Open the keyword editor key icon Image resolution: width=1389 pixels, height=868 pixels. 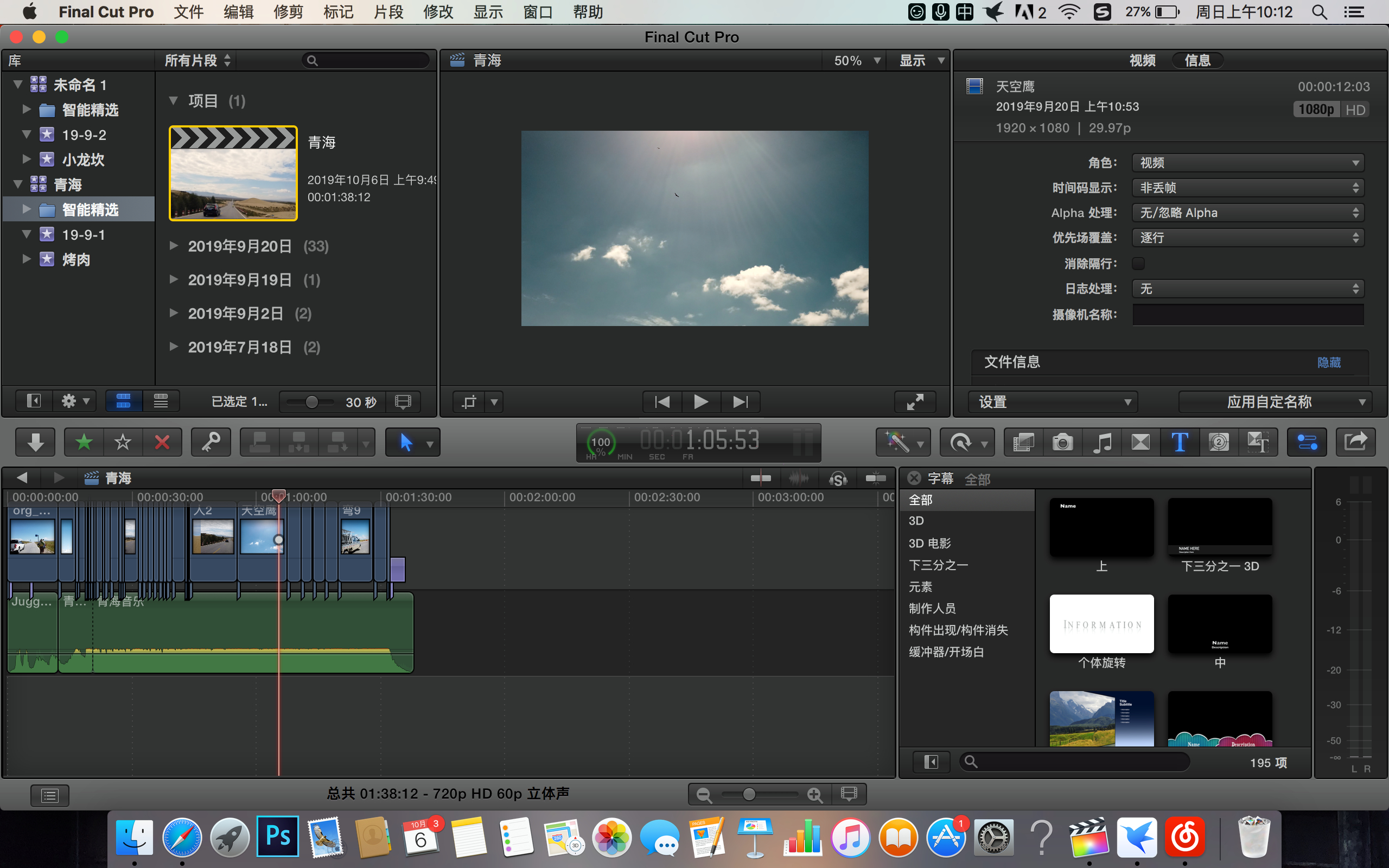point(211,442)
